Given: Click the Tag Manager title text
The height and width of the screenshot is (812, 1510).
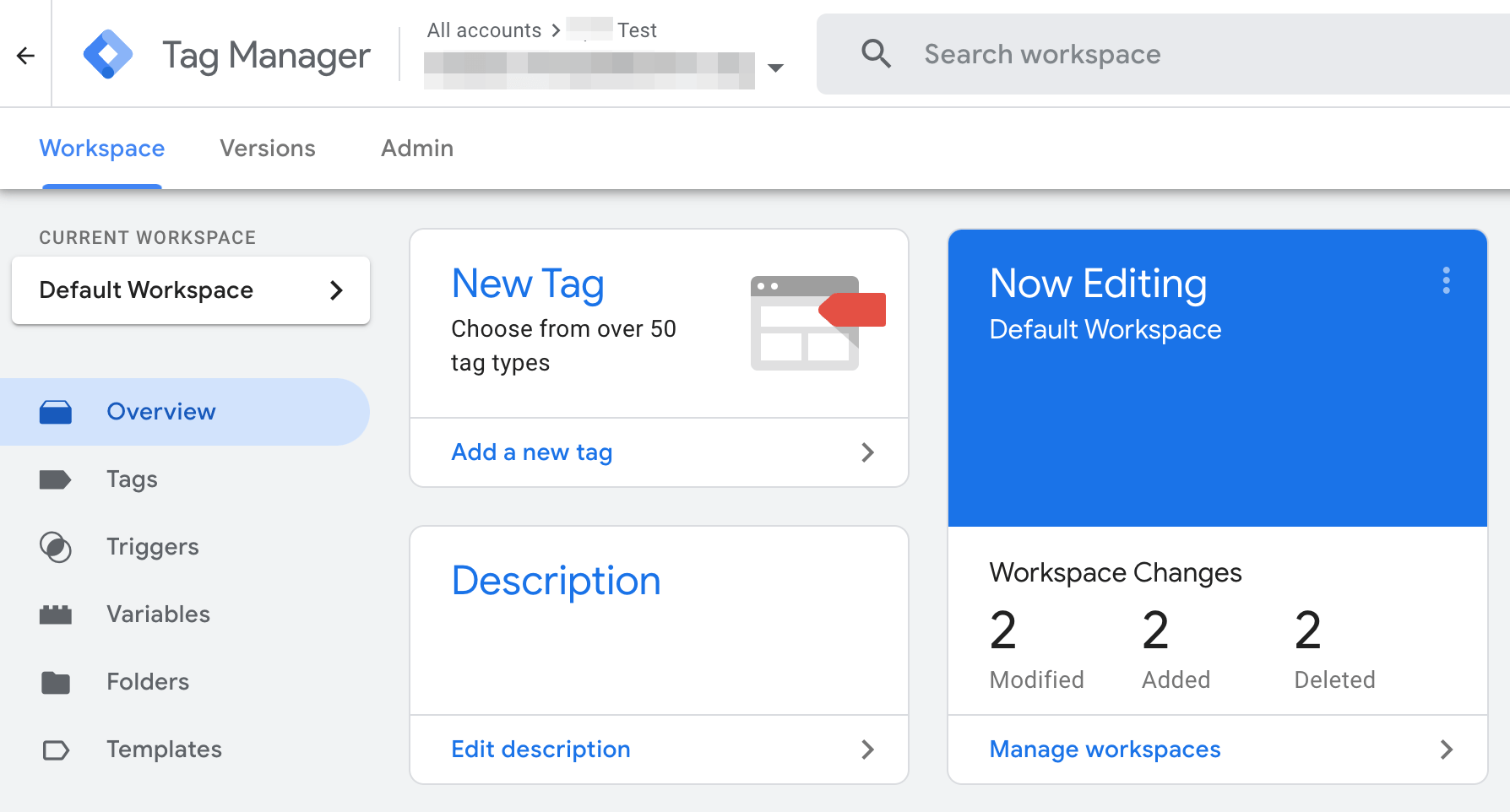Looking at the screenshot, I should (x=266, y=56).
